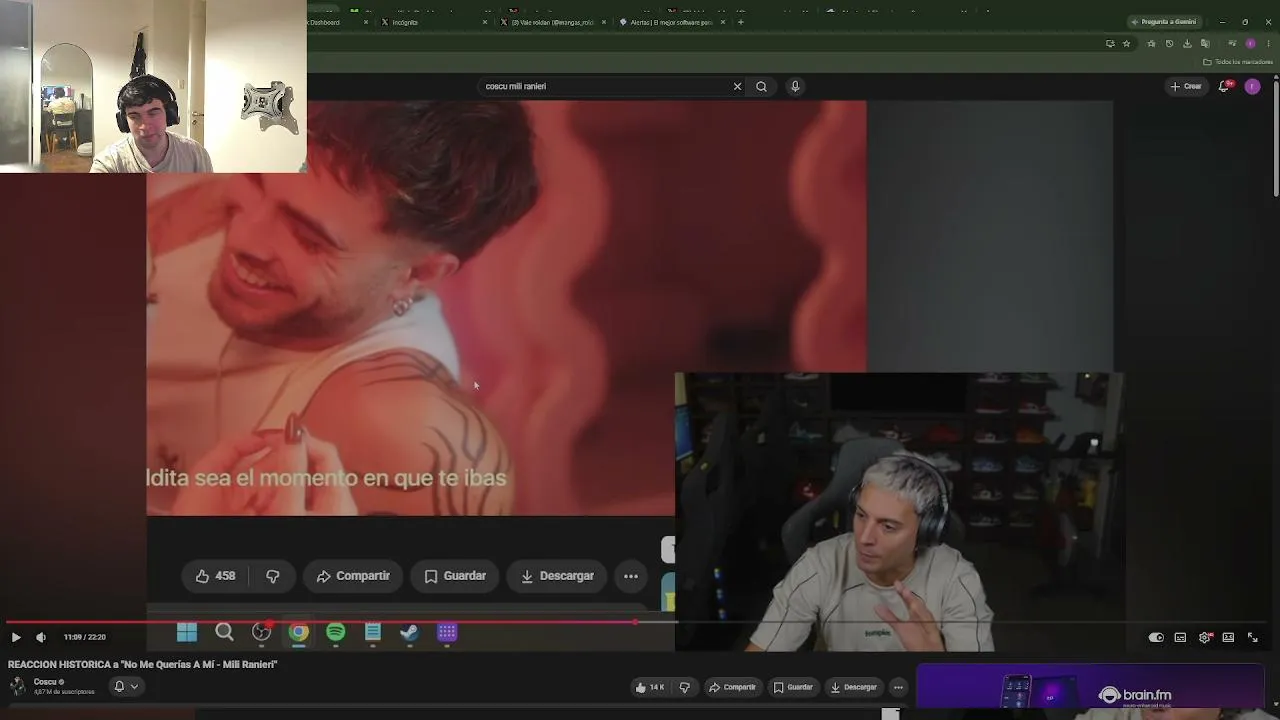1280x720 pixels.
Task: Click the YouTube search magnifier button
Action: 762,86
